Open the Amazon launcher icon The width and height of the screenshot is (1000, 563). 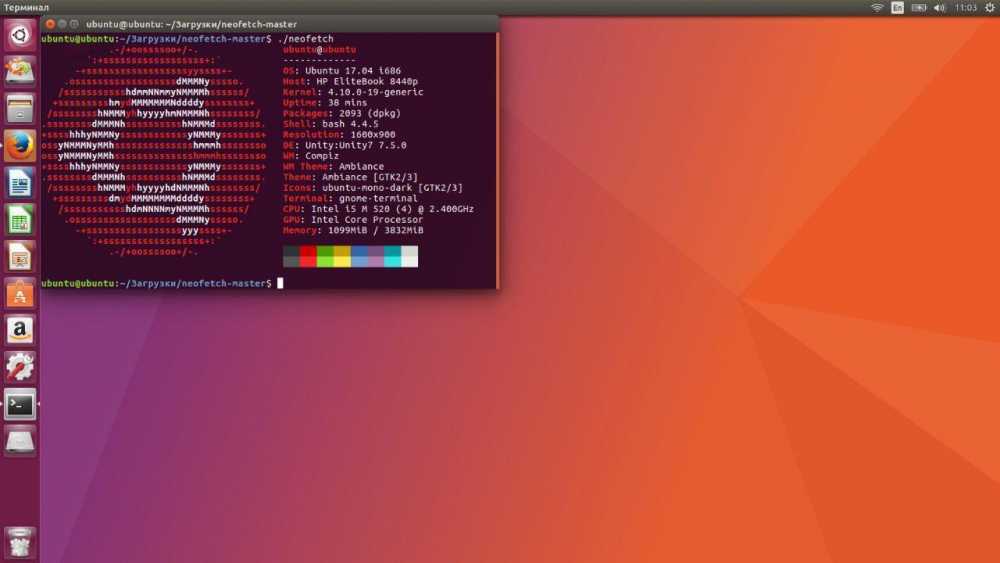[x=20, y=331]
